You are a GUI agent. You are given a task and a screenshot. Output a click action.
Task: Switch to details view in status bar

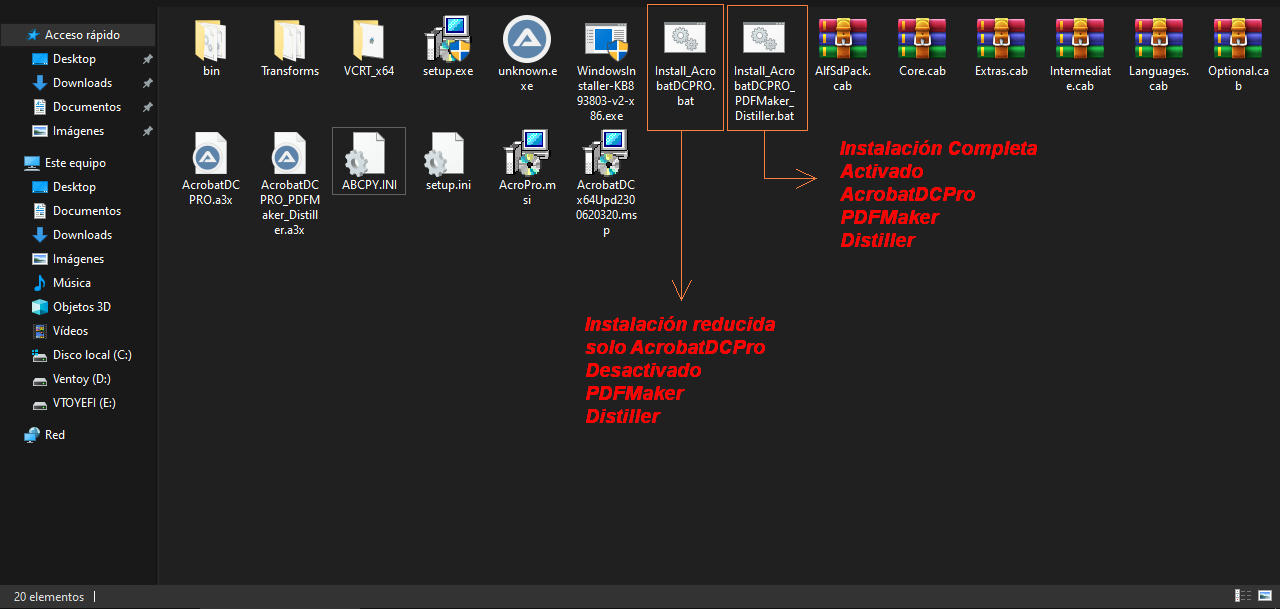[x=1243, y=596]
